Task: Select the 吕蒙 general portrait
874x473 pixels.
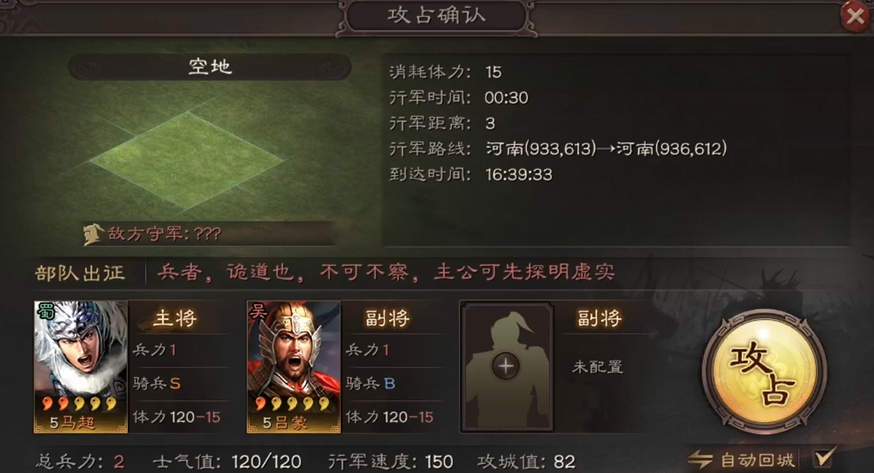Action: (294, 367)
